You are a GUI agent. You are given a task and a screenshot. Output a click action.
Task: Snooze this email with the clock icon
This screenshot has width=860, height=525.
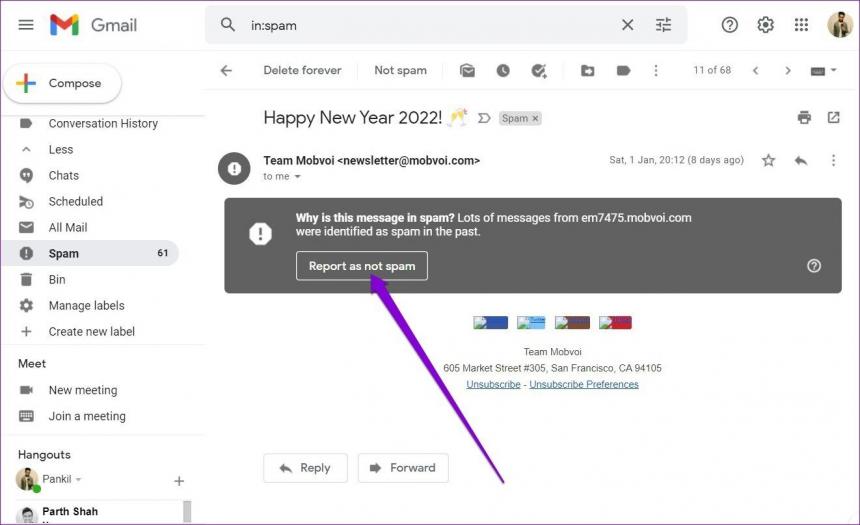(x=503, y=71)
